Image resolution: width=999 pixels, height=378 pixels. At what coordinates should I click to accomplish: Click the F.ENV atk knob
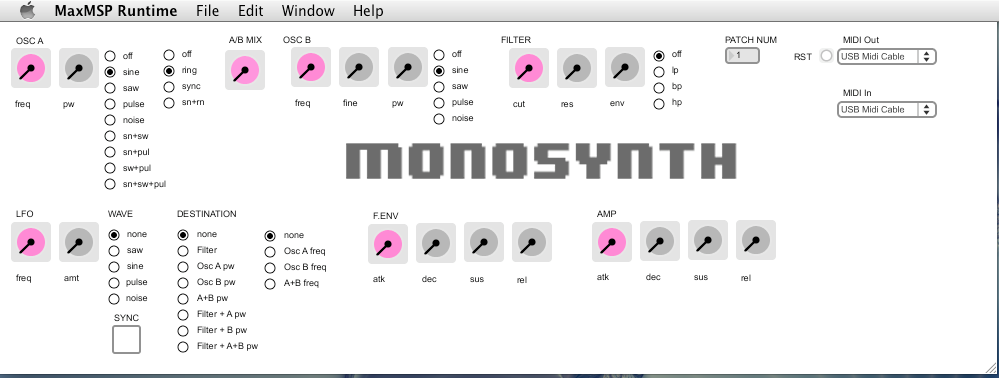click(x=388, y=244)
